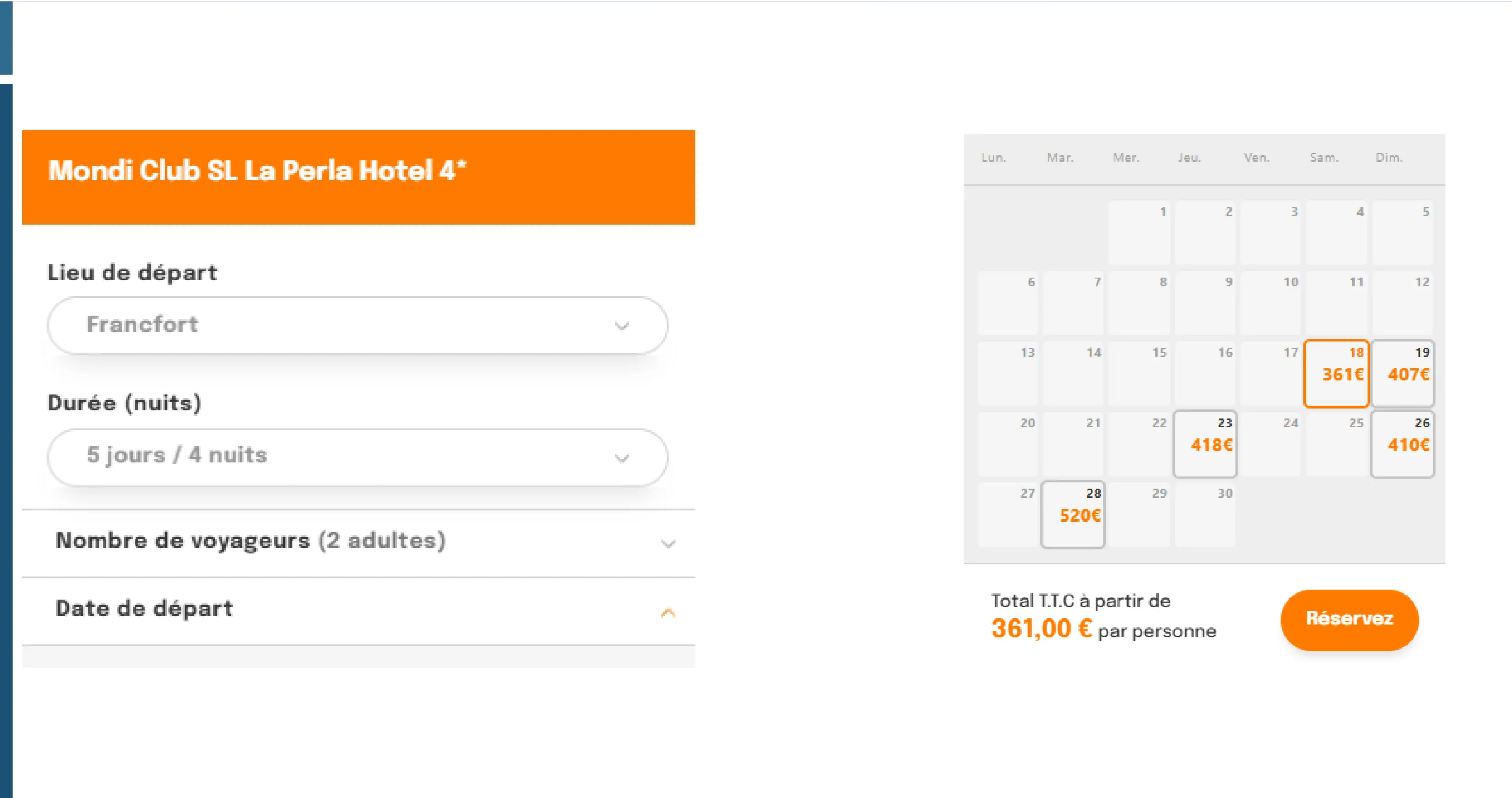The image size is (1512, 798).
Task: Expand the Nombre de voyageurs section
Action: [x=358, y=541]
